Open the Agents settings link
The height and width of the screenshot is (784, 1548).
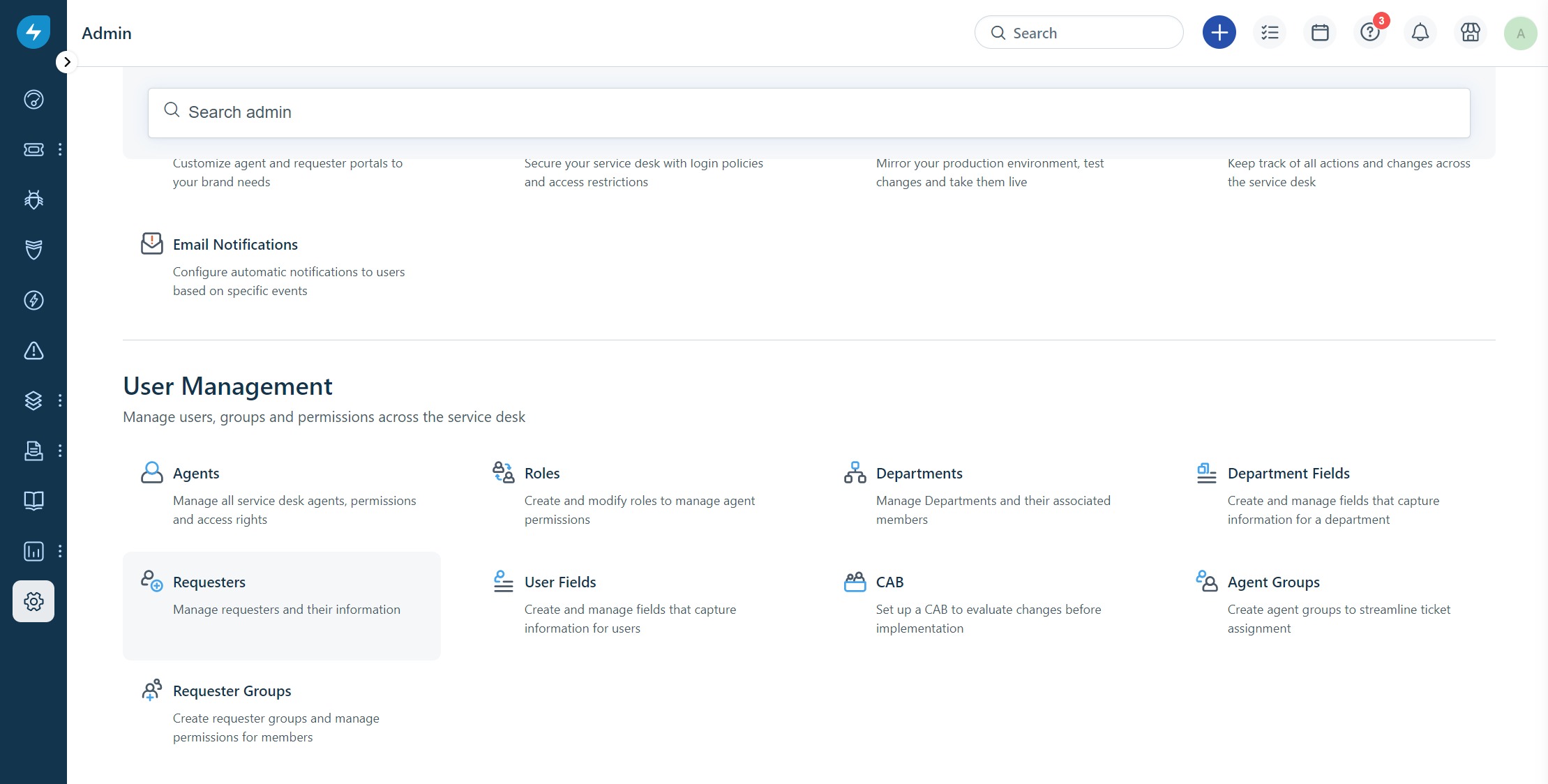coord(196,474)
